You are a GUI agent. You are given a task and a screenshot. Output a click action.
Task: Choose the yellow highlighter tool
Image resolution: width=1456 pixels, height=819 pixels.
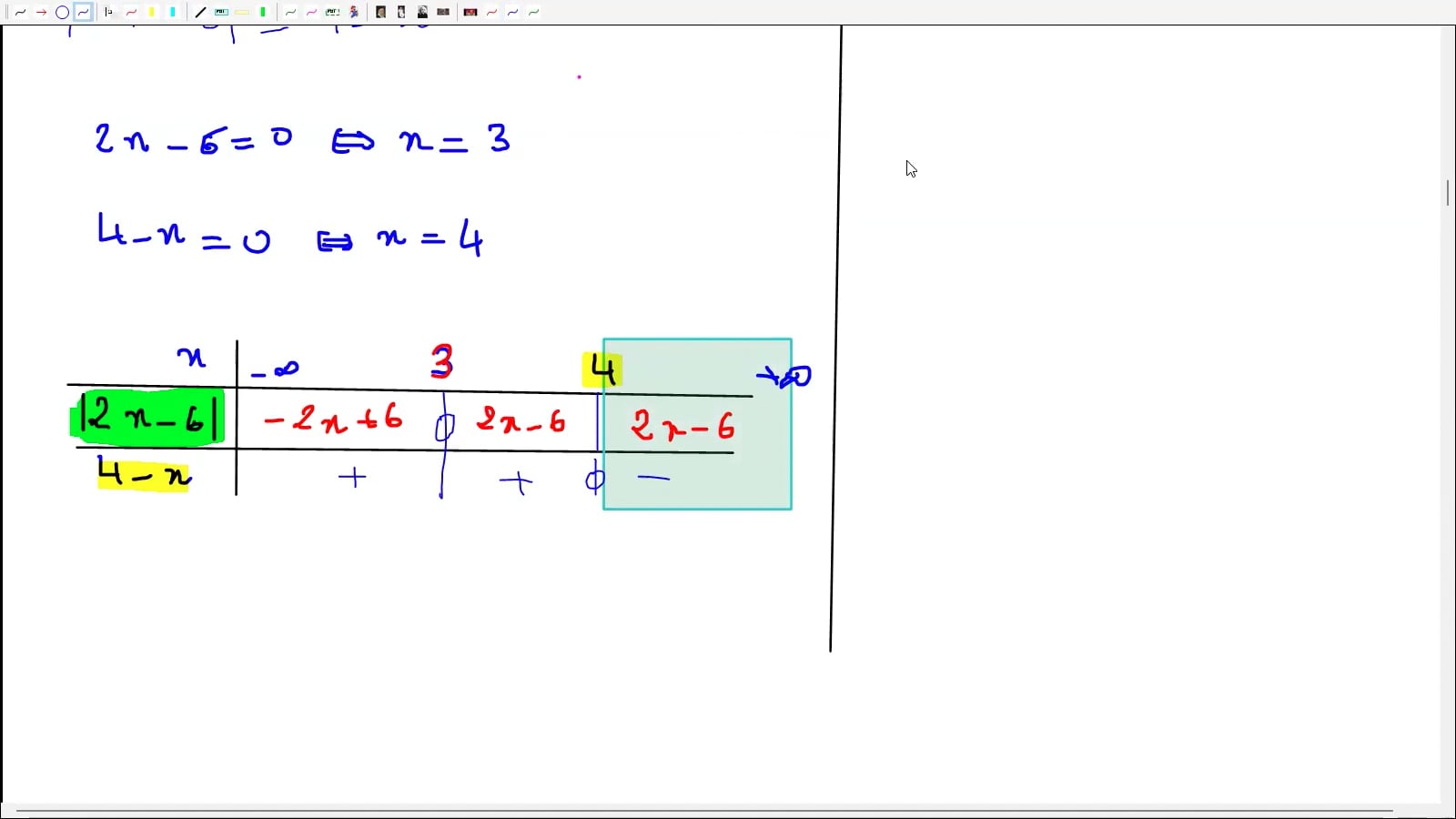(152, 12)
